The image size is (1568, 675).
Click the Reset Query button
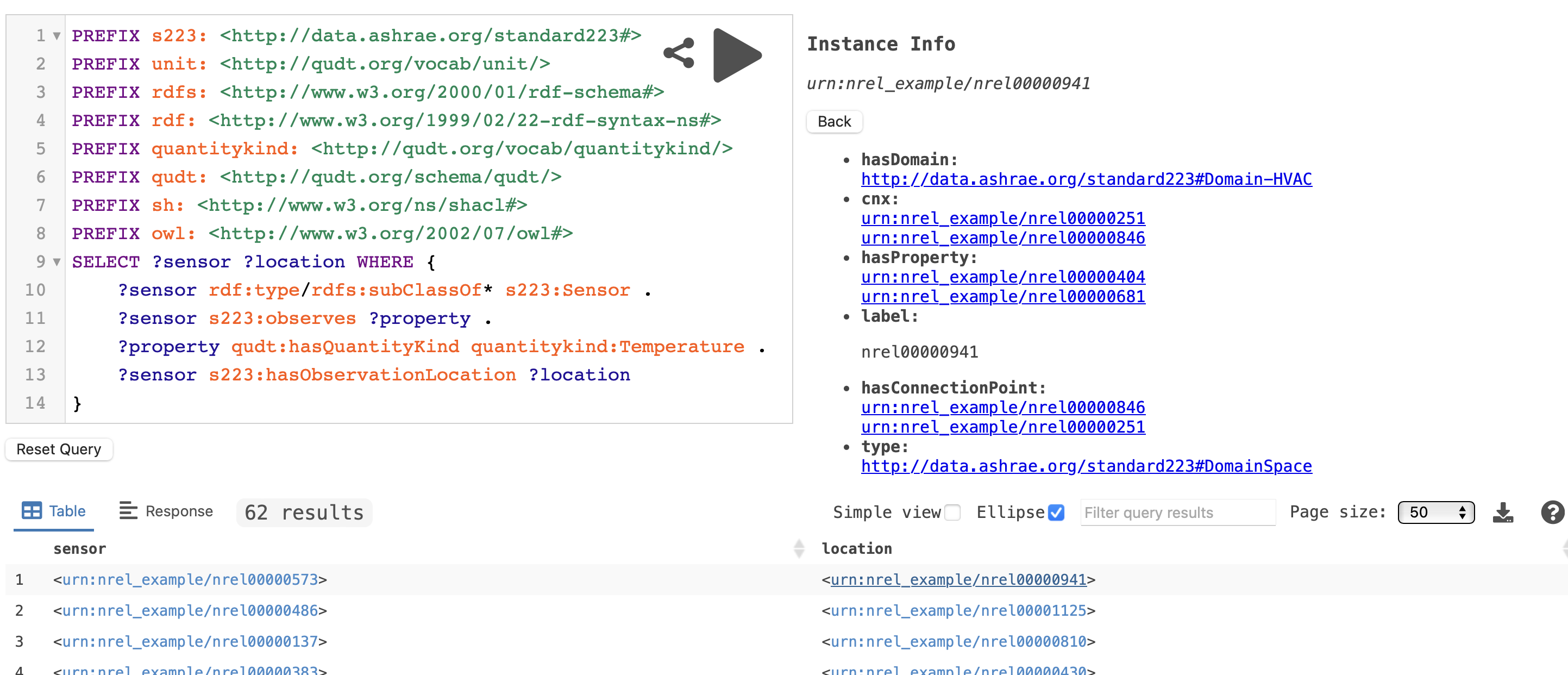click(x=59, y=449)
